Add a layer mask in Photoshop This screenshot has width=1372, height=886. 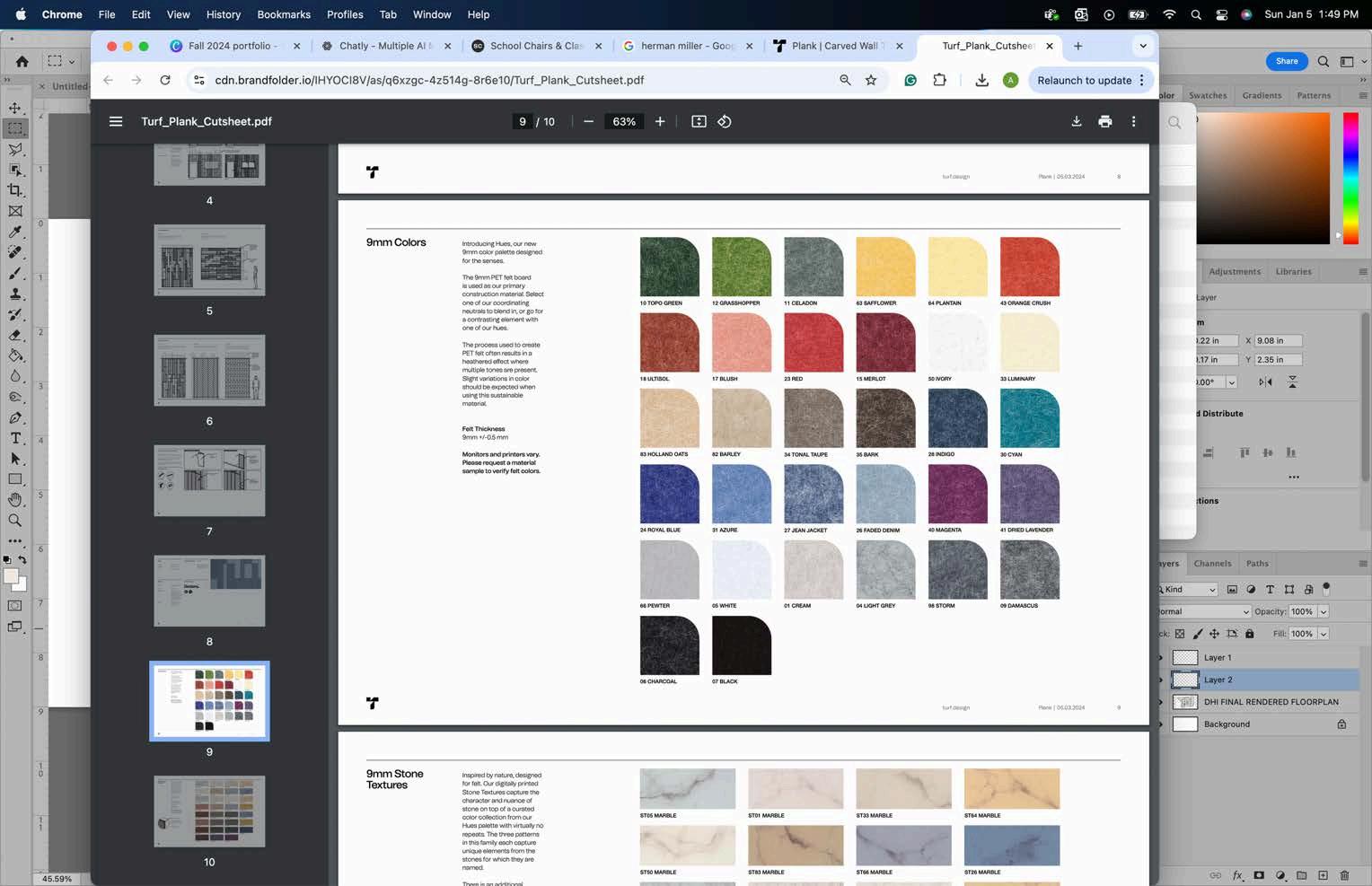click(x=1259, y=875)
